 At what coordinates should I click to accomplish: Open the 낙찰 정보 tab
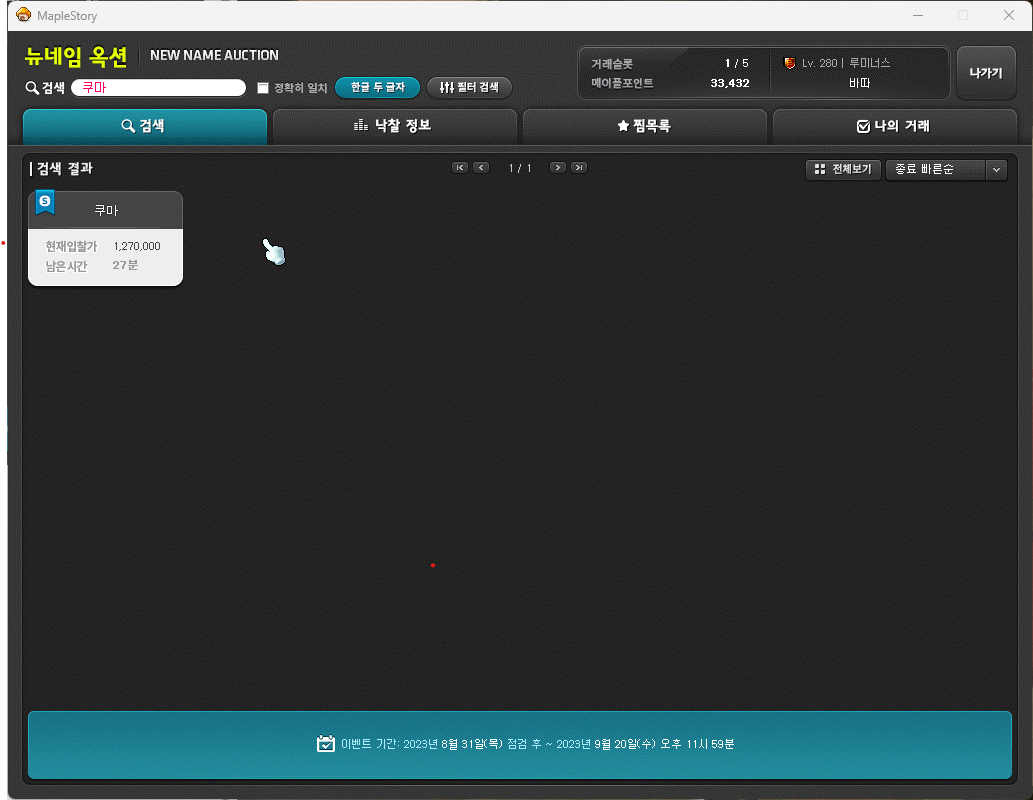click(x=394, y=126)
